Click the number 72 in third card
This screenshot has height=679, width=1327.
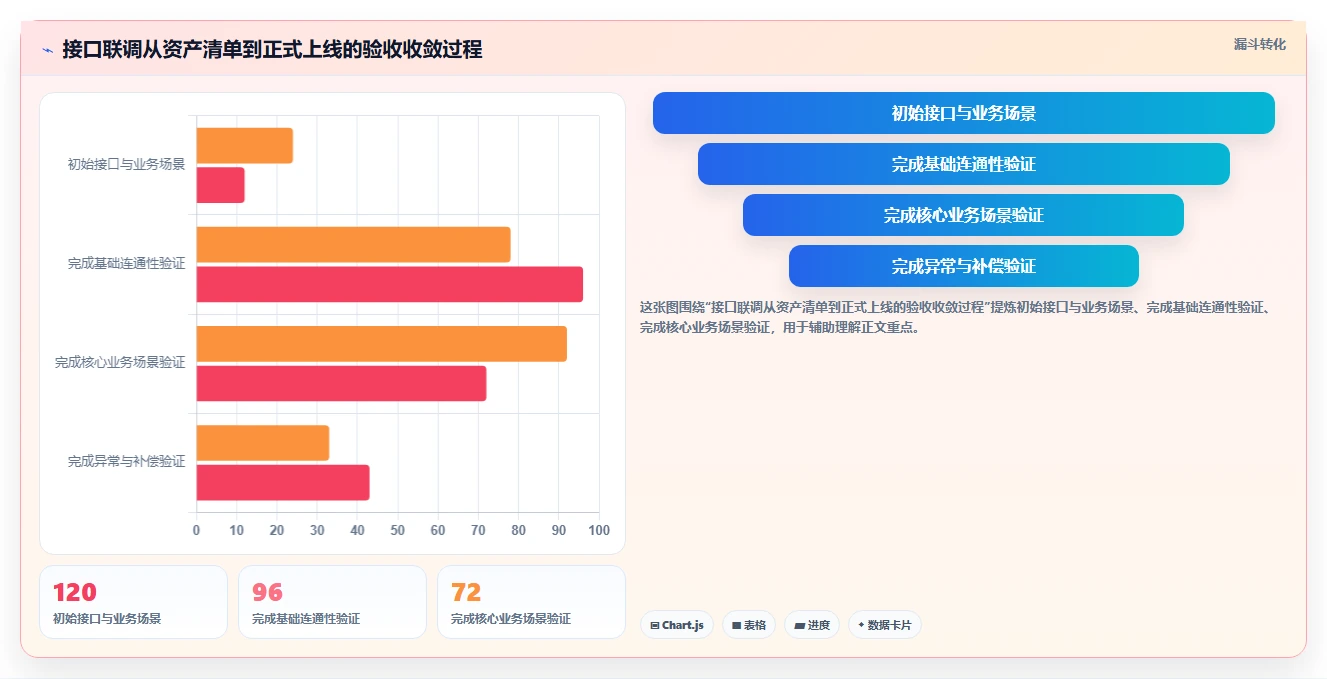click(466, 592)
